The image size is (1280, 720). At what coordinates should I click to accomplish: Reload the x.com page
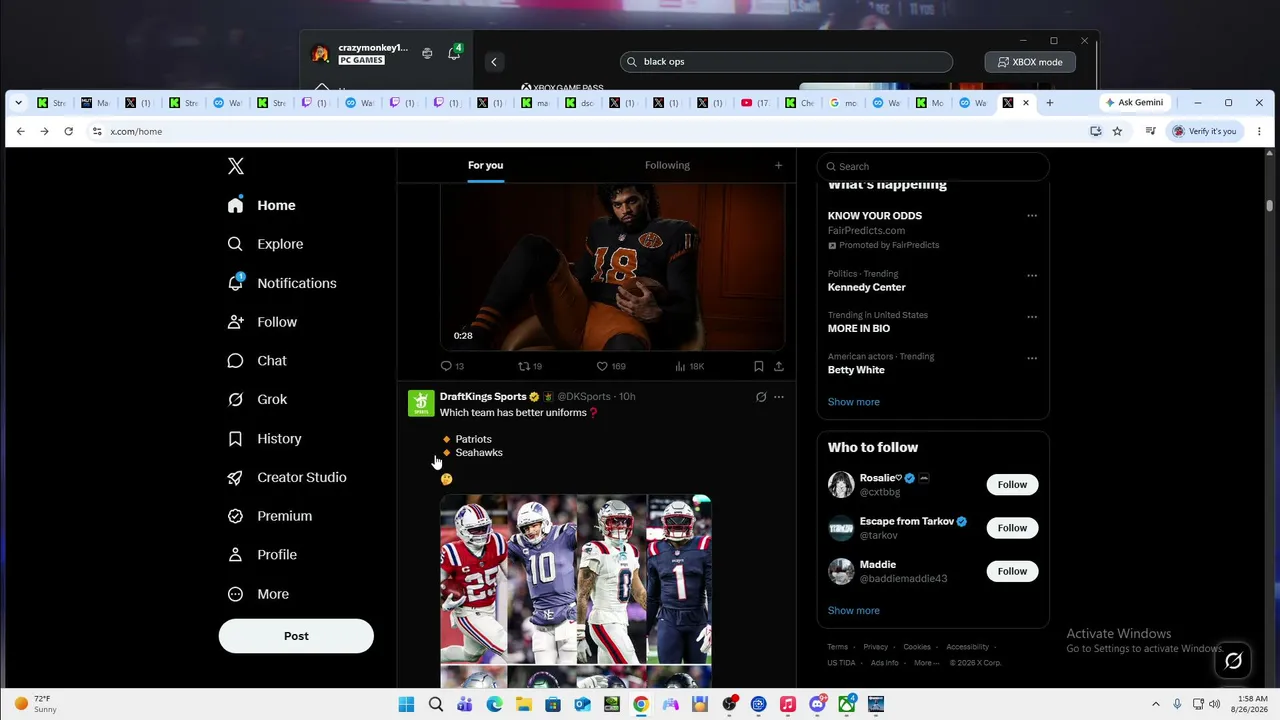(x=68, y=131)
